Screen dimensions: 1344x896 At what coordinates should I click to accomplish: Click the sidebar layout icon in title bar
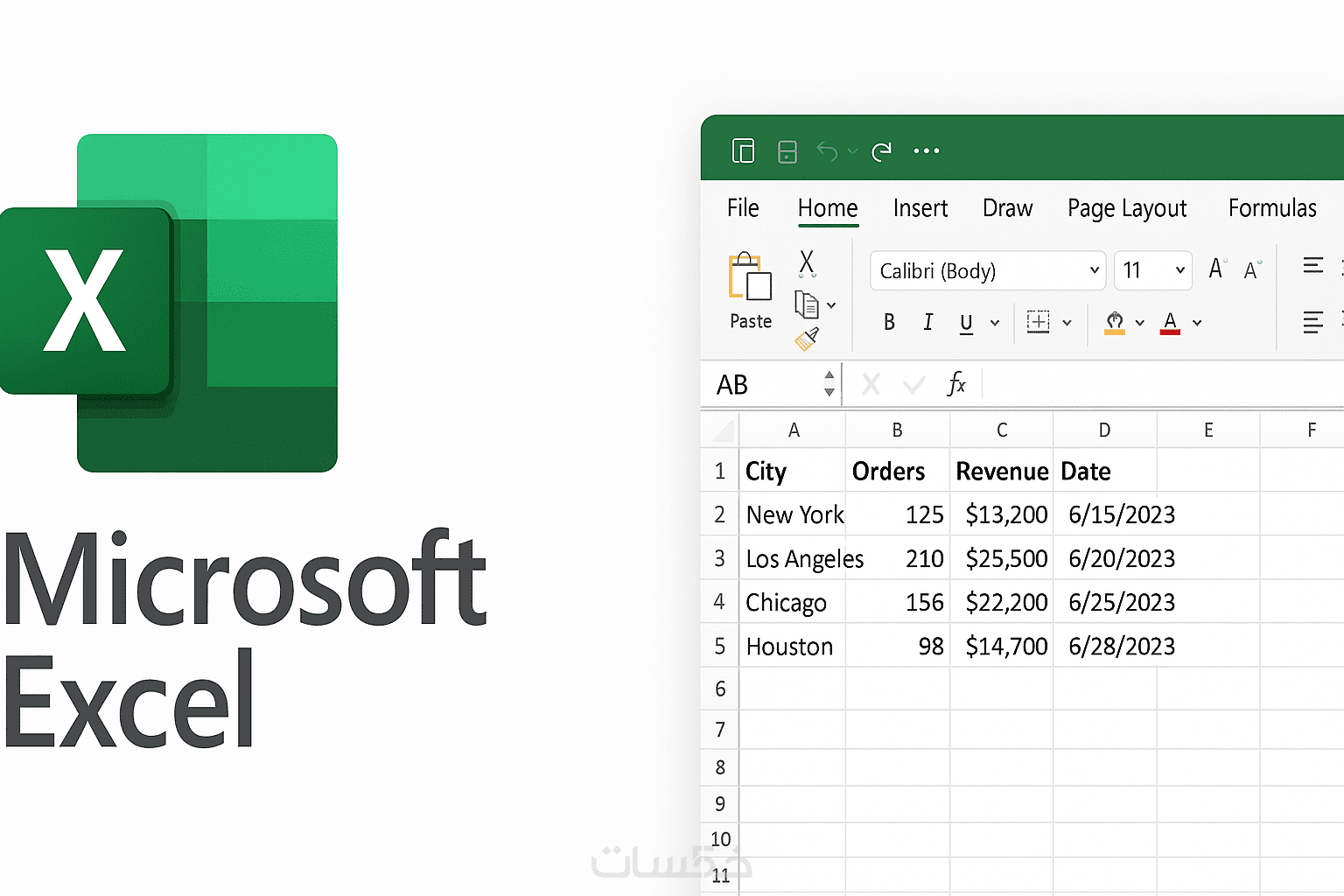743,151
